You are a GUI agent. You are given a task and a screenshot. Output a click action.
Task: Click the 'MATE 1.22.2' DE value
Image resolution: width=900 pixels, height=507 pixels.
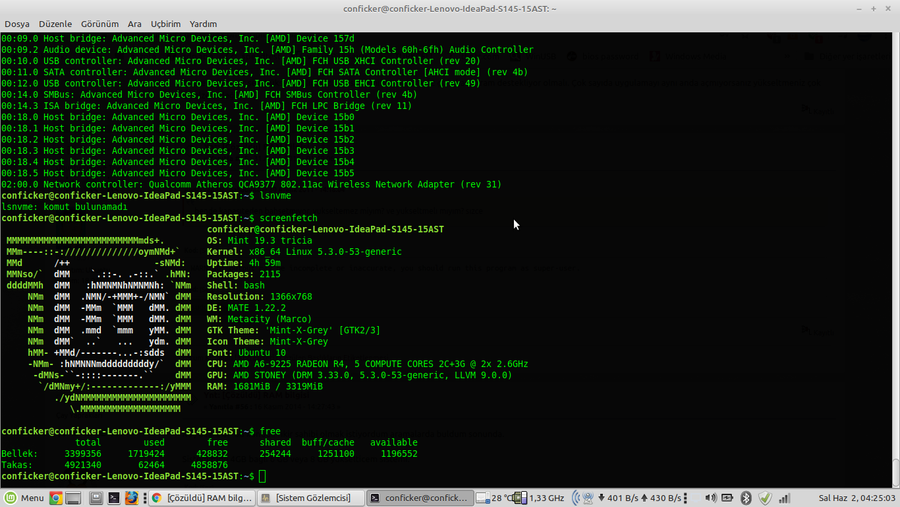click(257, 308)
